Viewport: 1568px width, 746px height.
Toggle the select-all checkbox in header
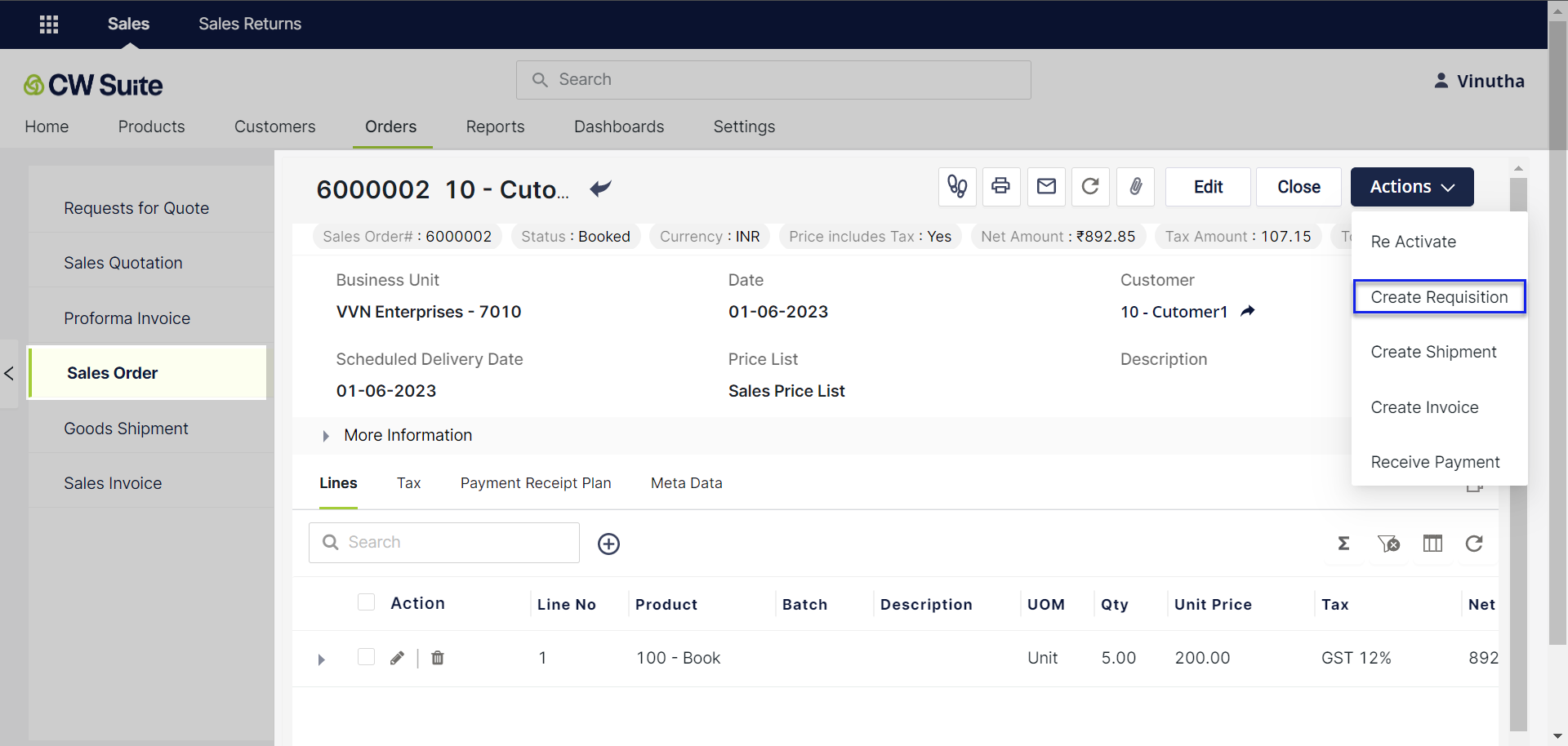pos(366,602)
